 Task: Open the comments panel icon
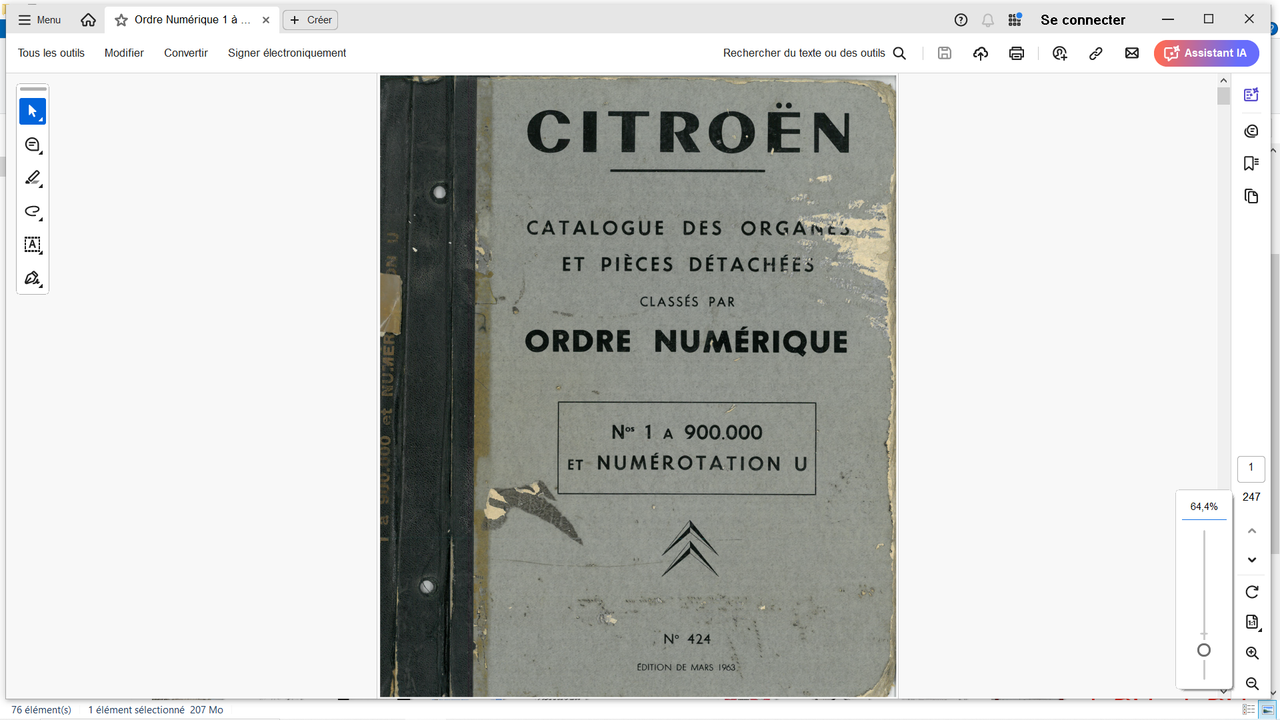(1251, 131)
